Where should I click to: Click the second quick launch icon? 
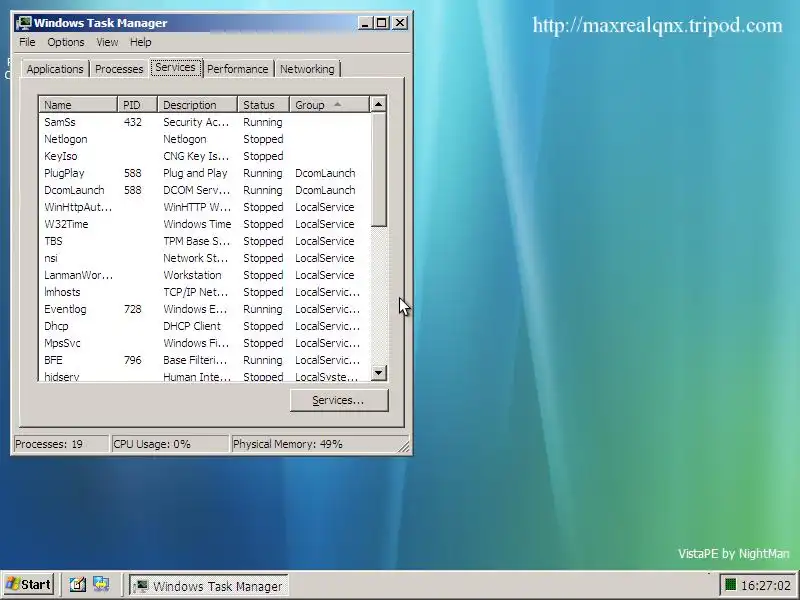click(101, 585)
